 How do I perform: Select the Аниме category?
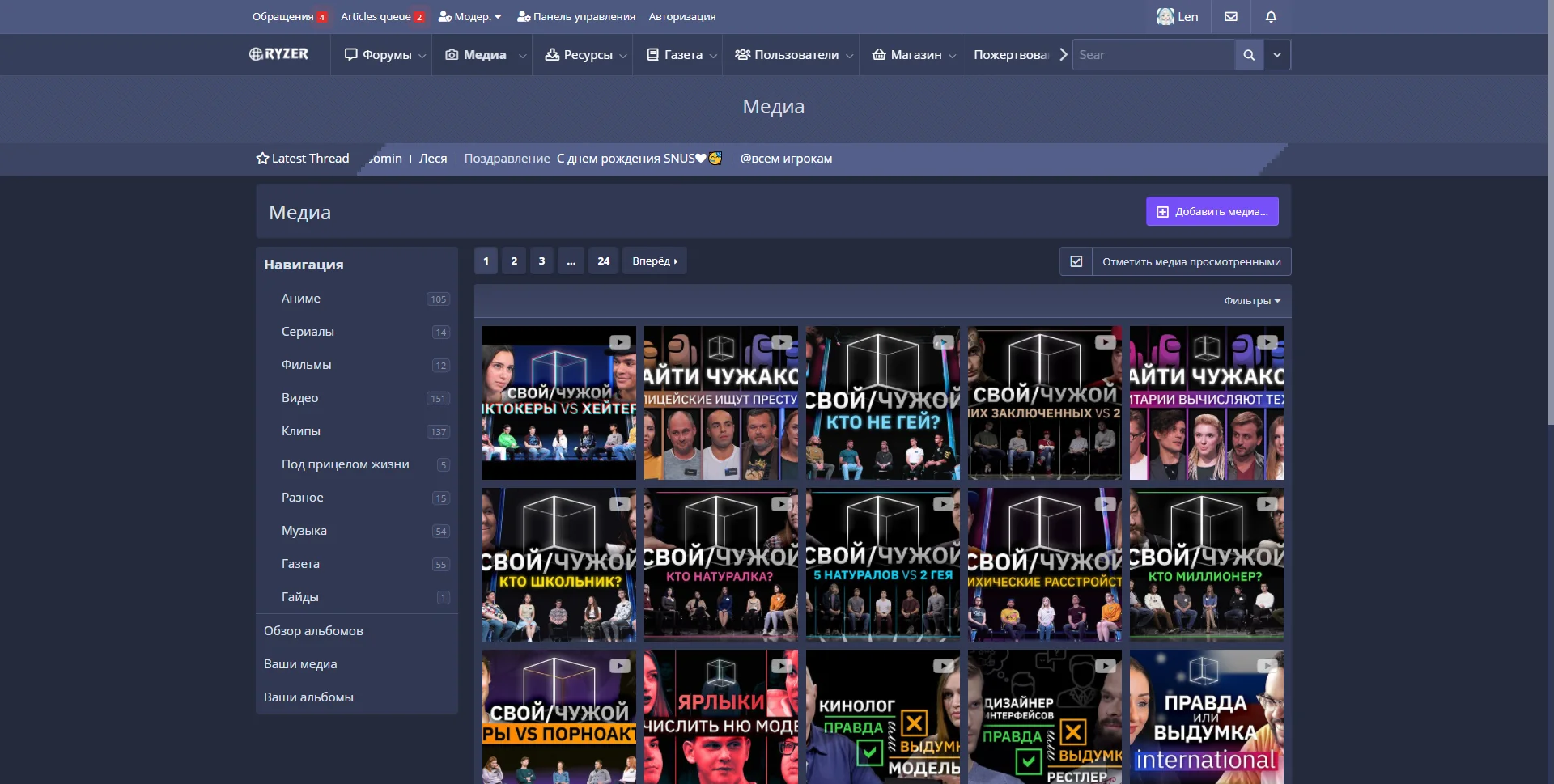point(301,299)
